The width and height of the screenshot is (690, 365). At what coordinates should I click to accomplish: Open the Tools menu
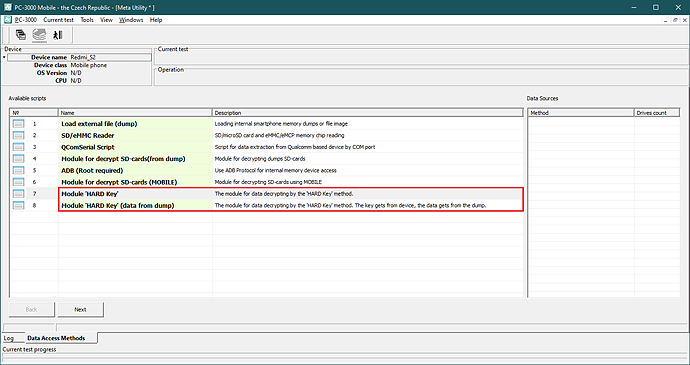87,20
